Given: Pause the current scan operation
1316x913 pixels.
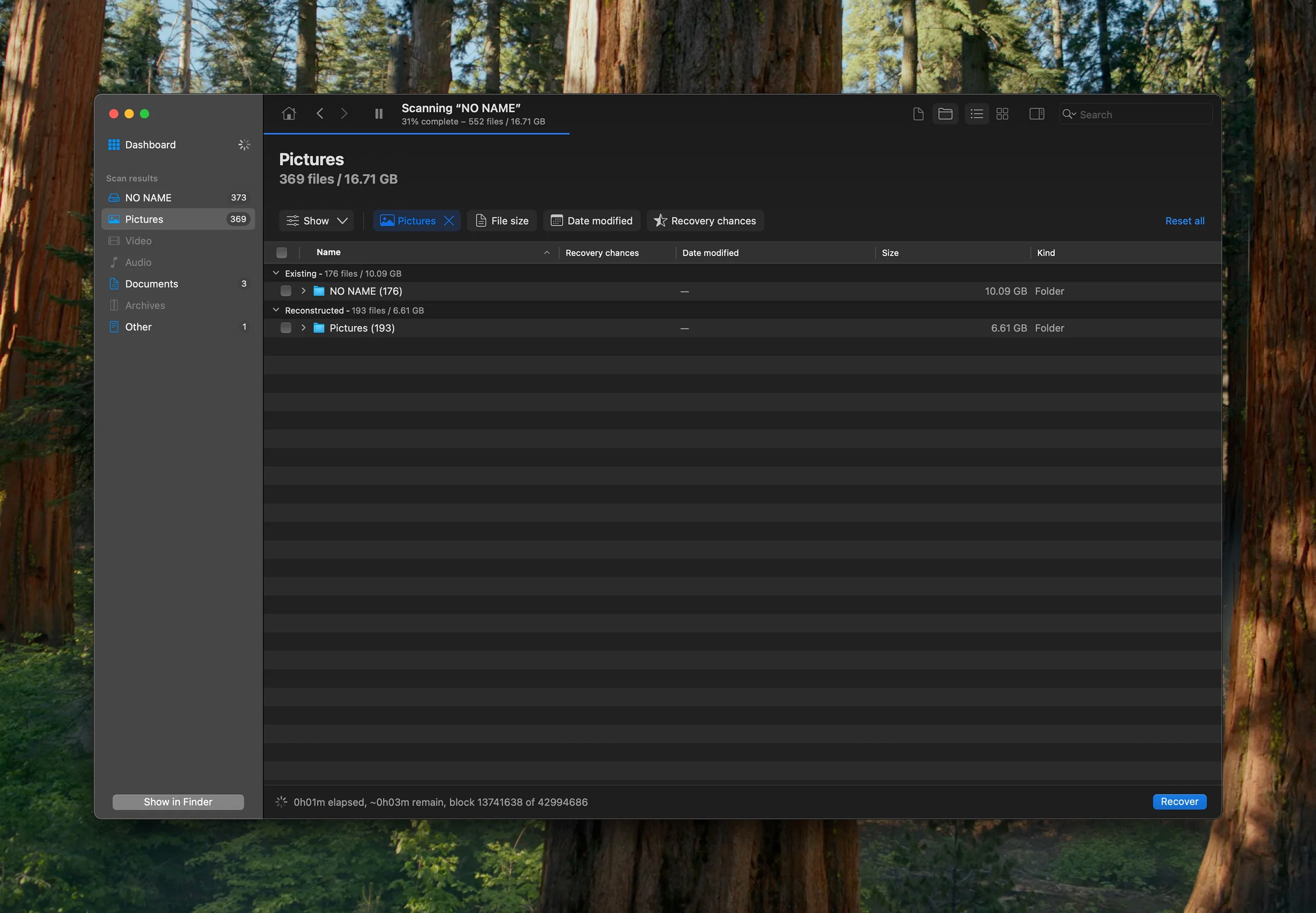Looking at the screenshot, I should coord(378,113).
